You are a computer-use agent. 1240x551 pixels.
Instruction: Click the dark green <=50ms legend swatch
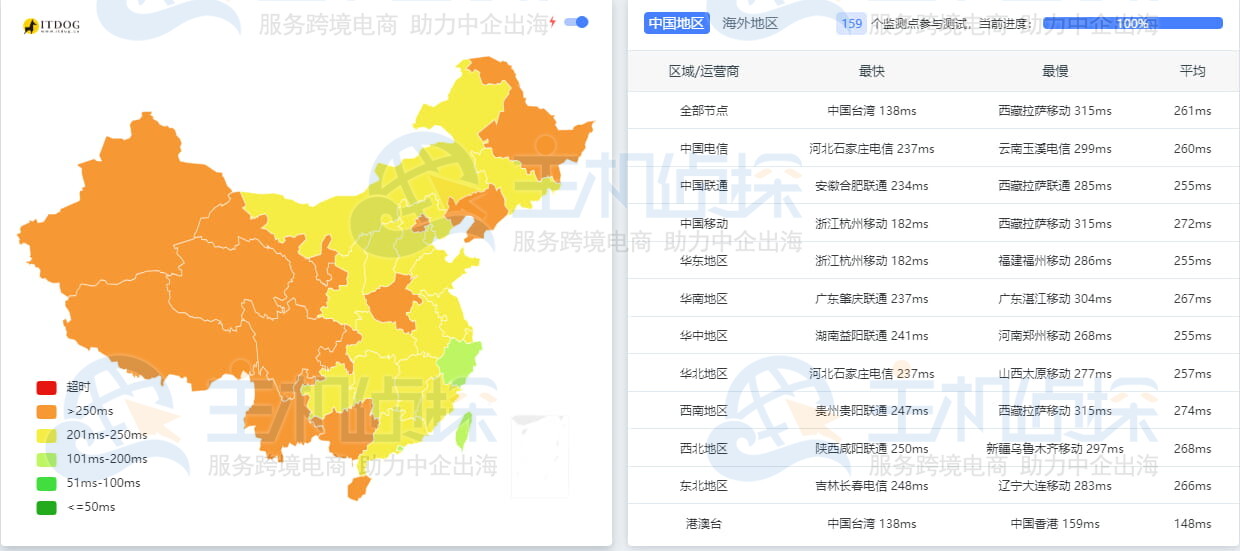click(46, 507)
